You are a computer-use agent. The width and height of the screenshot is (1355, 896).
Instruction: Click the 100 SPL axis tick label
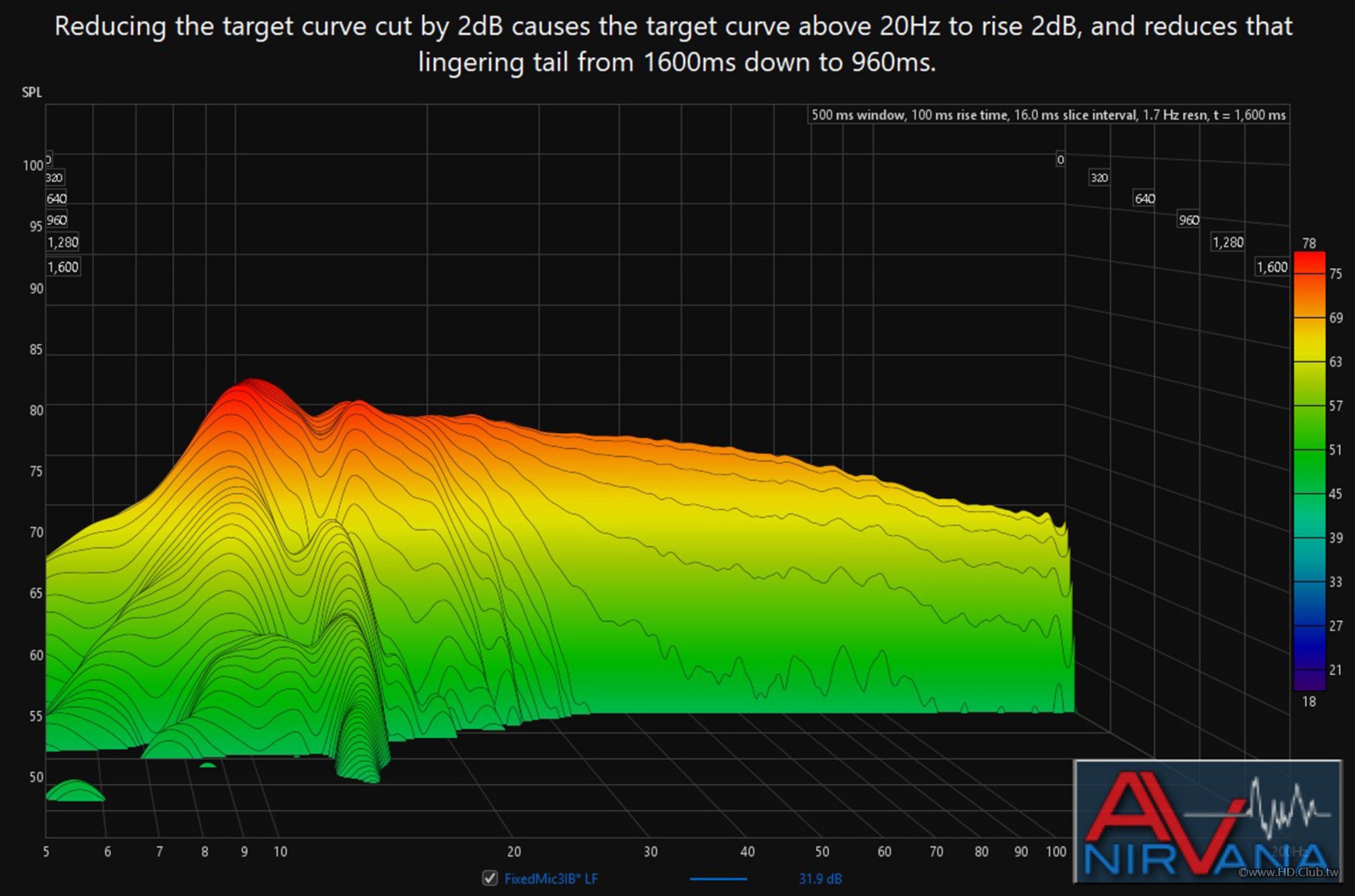tap(32, 166)
